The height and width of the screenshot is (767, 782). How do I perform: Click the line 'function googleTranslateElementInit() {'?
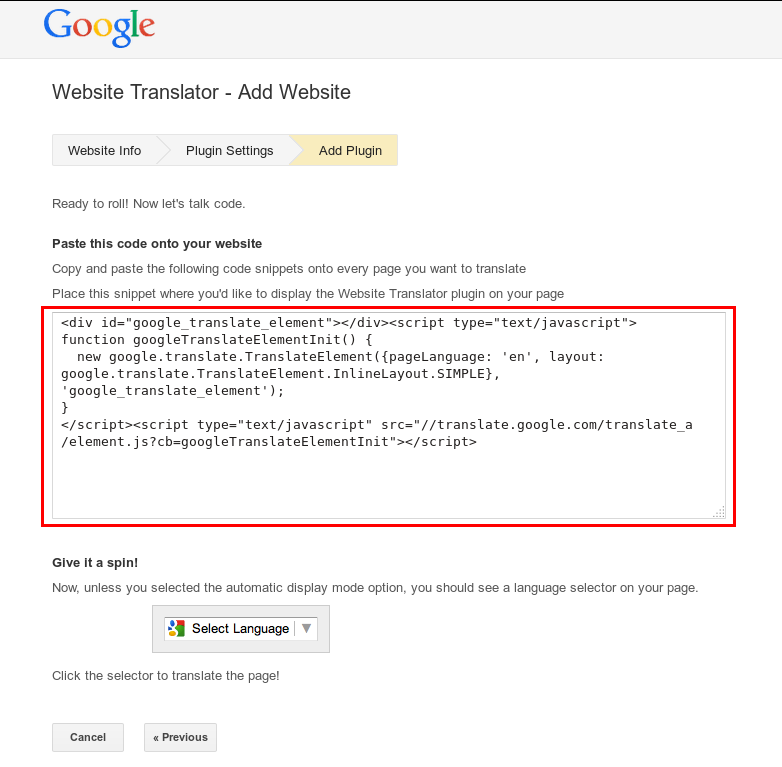216,340
